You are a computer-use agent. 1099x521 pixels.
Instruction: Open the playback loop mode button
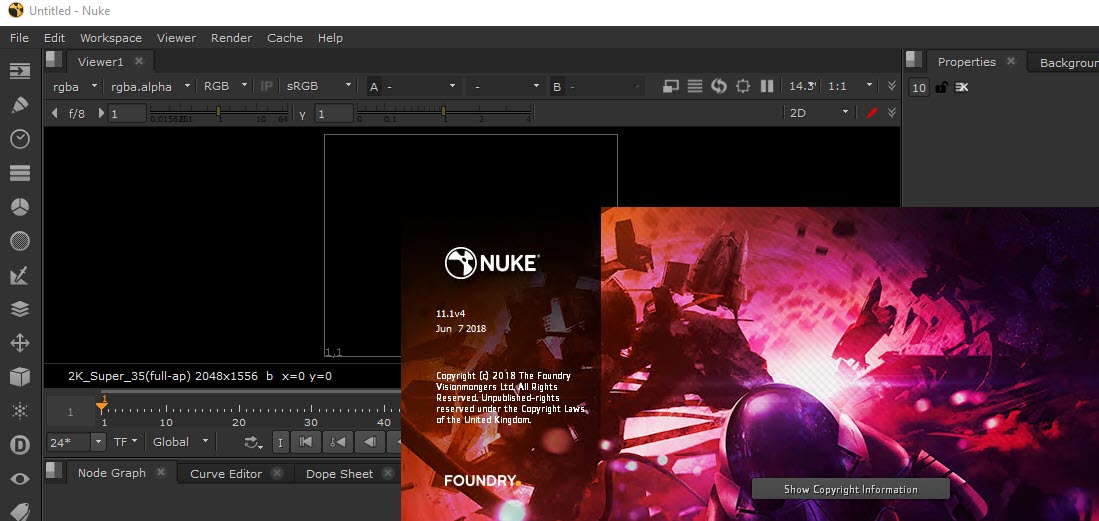tap(253, 442)
